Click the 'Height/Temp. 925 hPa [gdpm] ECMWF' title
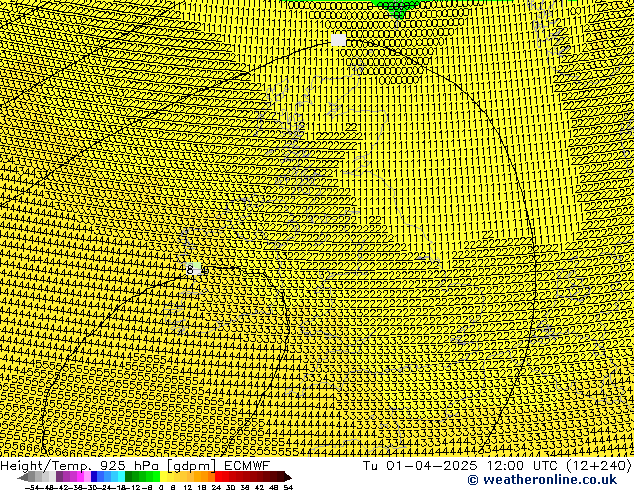 pos(135,465)
